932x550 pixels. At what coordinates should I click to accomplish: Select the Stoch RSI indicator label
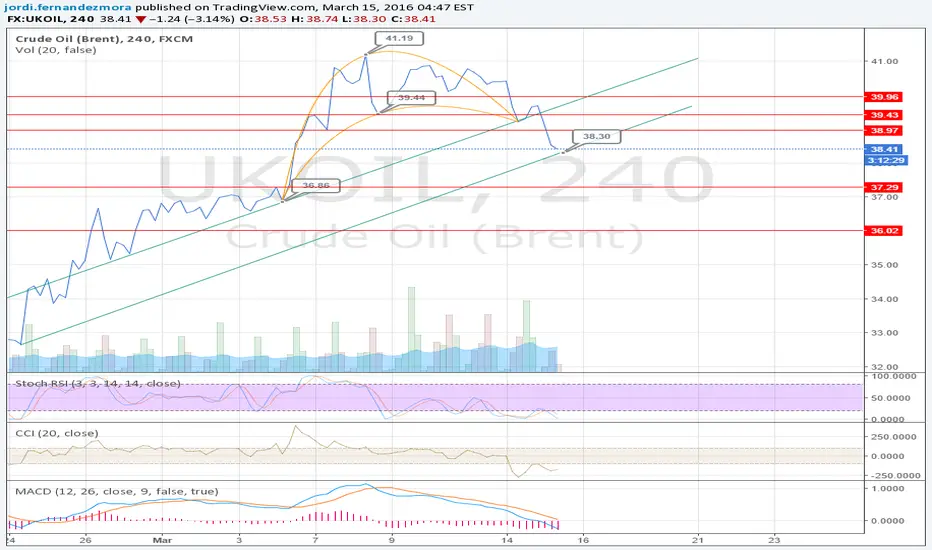(x=97, y=384)
